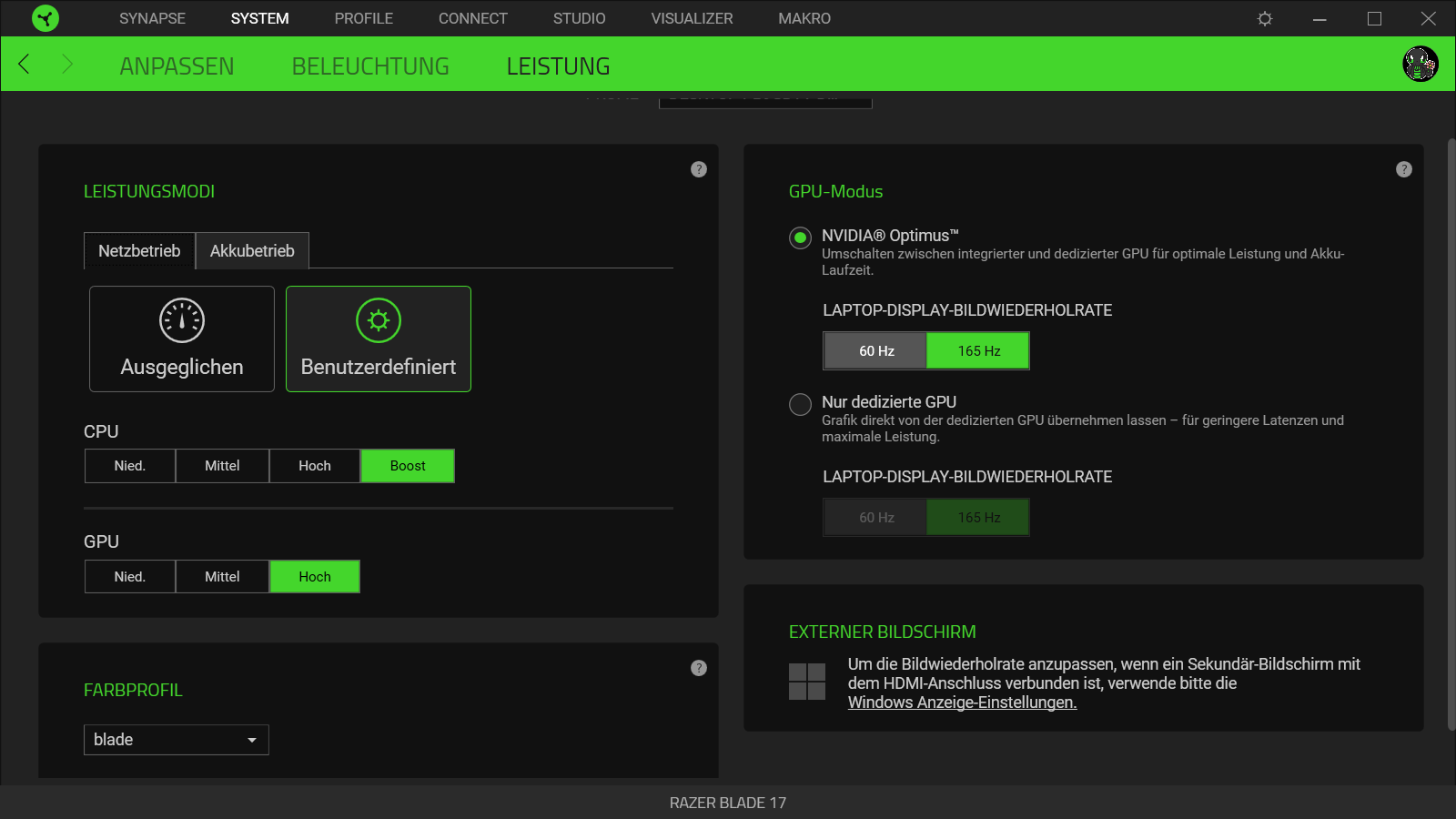Open the CONNECT menu
Screen dimensions: 1456x819
[473, 18]
